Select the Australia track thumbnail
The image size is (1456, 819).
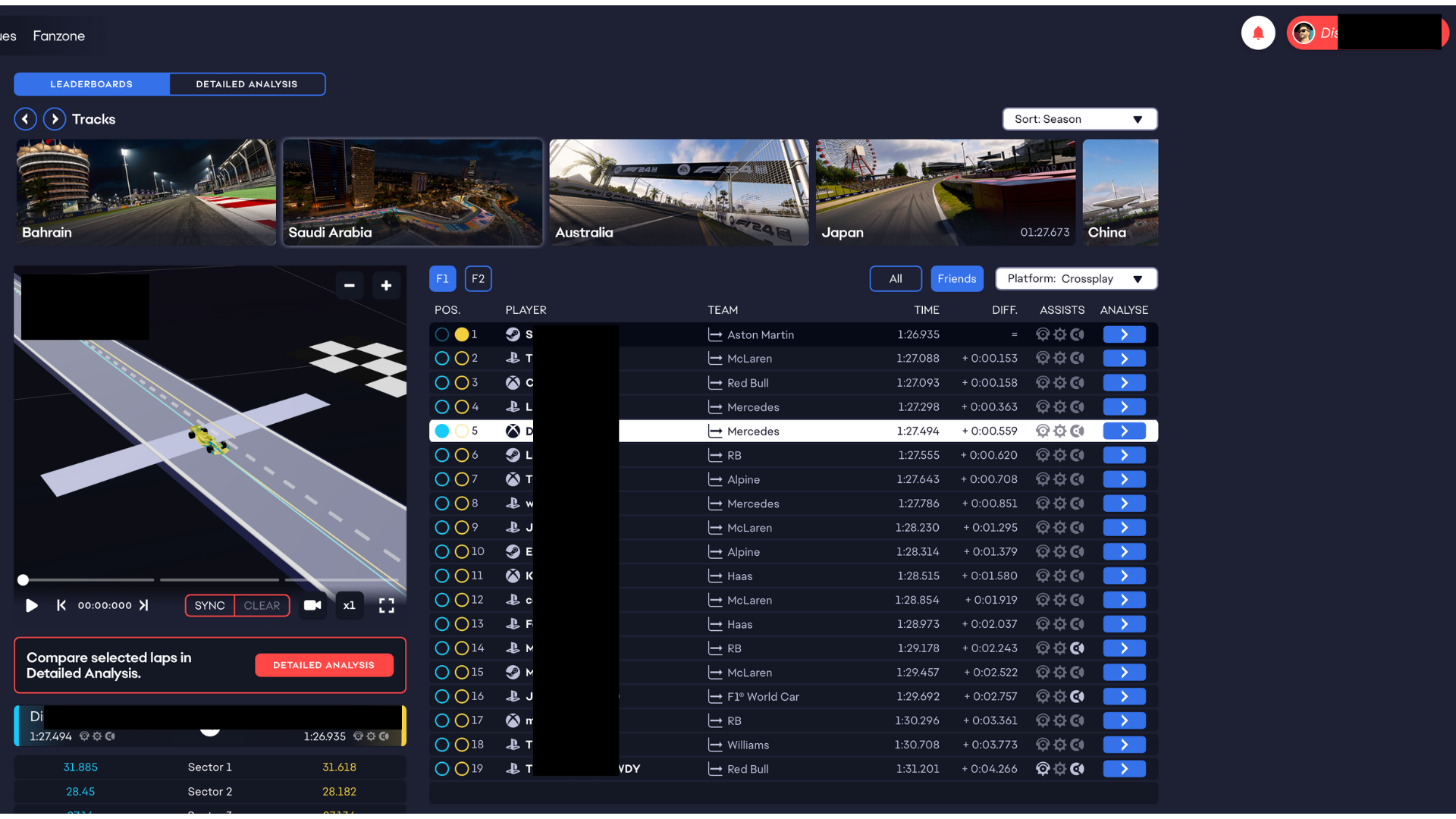679,192
